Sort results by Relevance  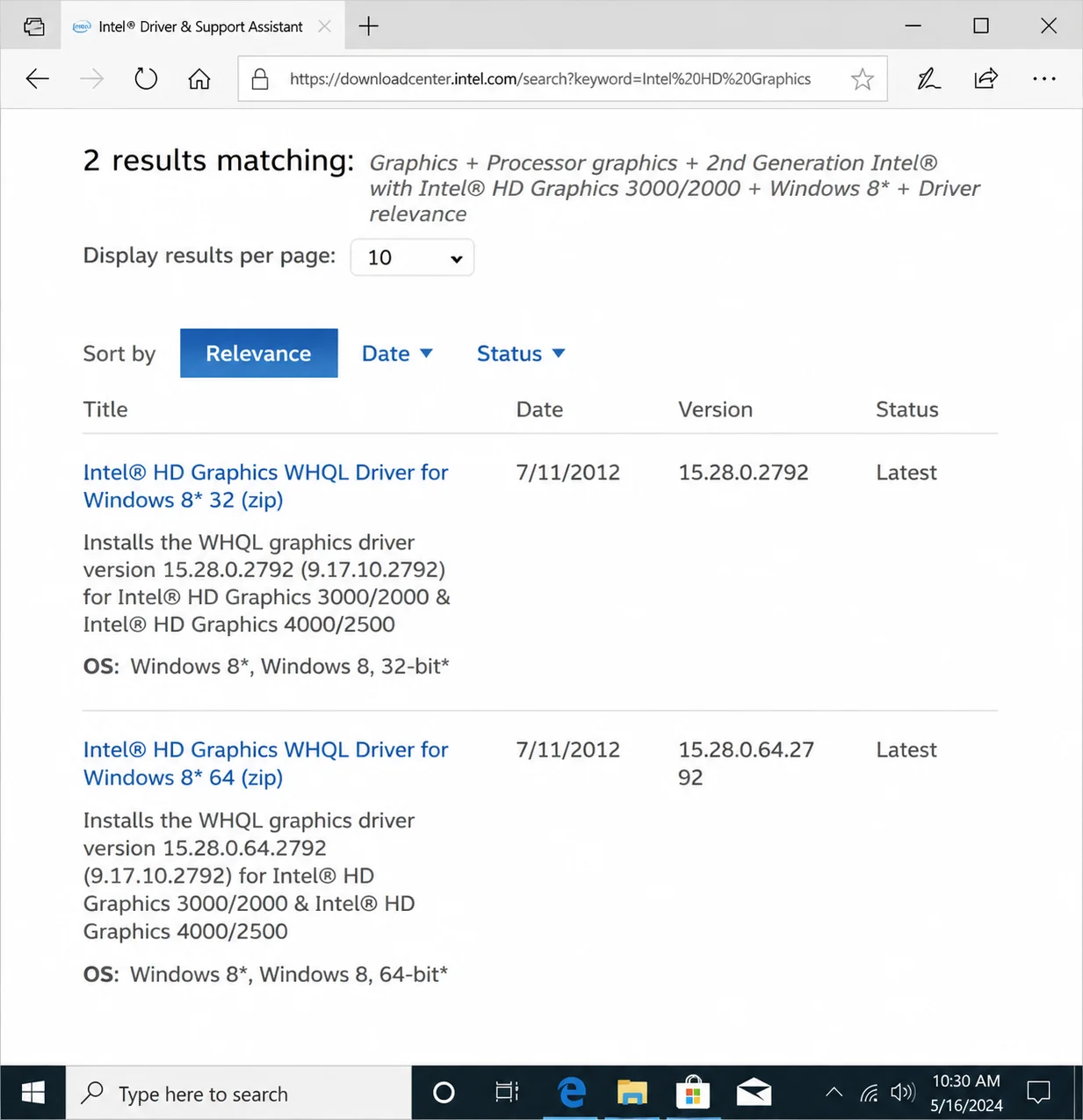259,353
